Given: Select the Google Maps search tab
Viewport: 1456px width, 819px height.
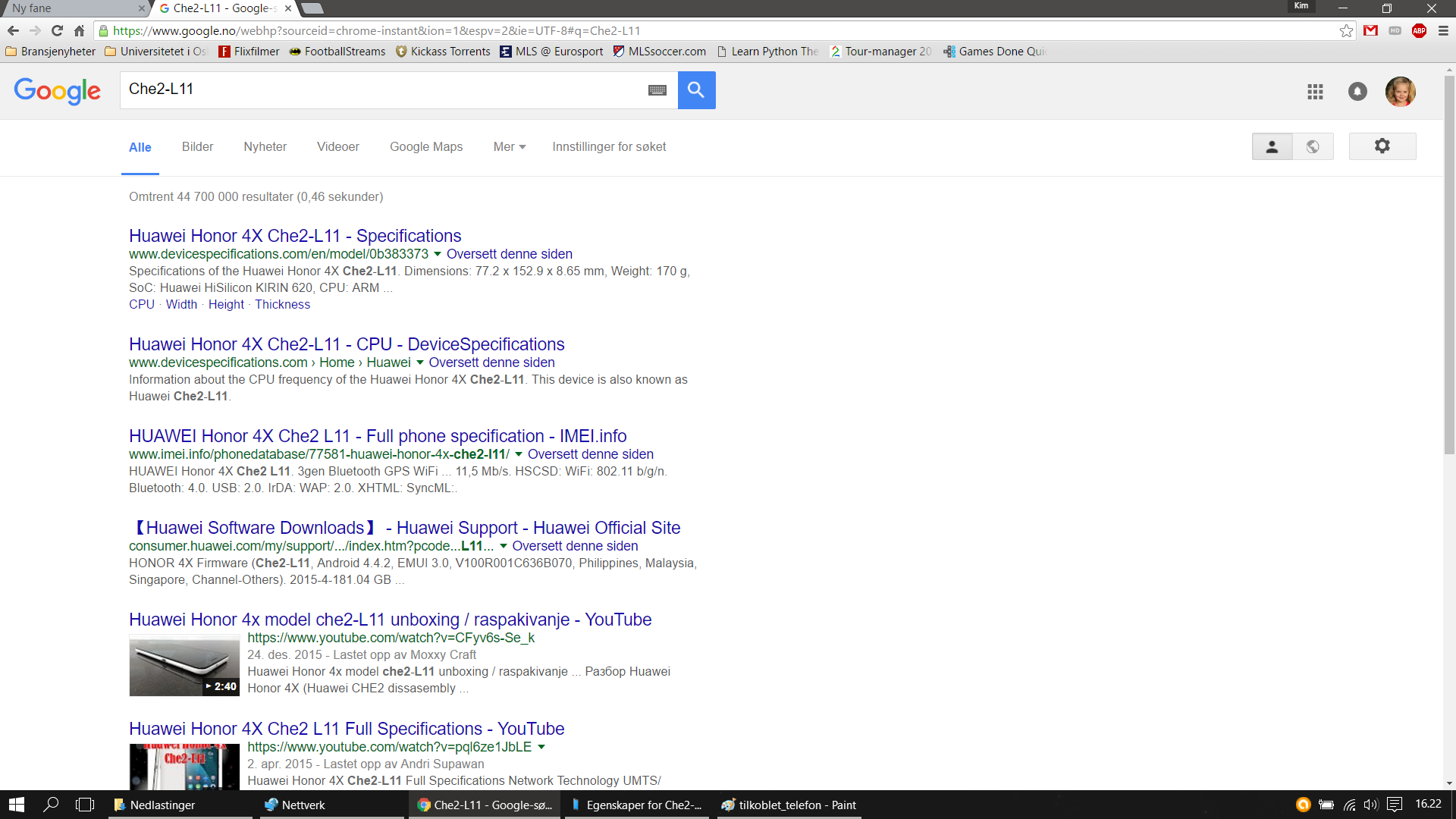Looking at the screenshot, I should [426, 147].
